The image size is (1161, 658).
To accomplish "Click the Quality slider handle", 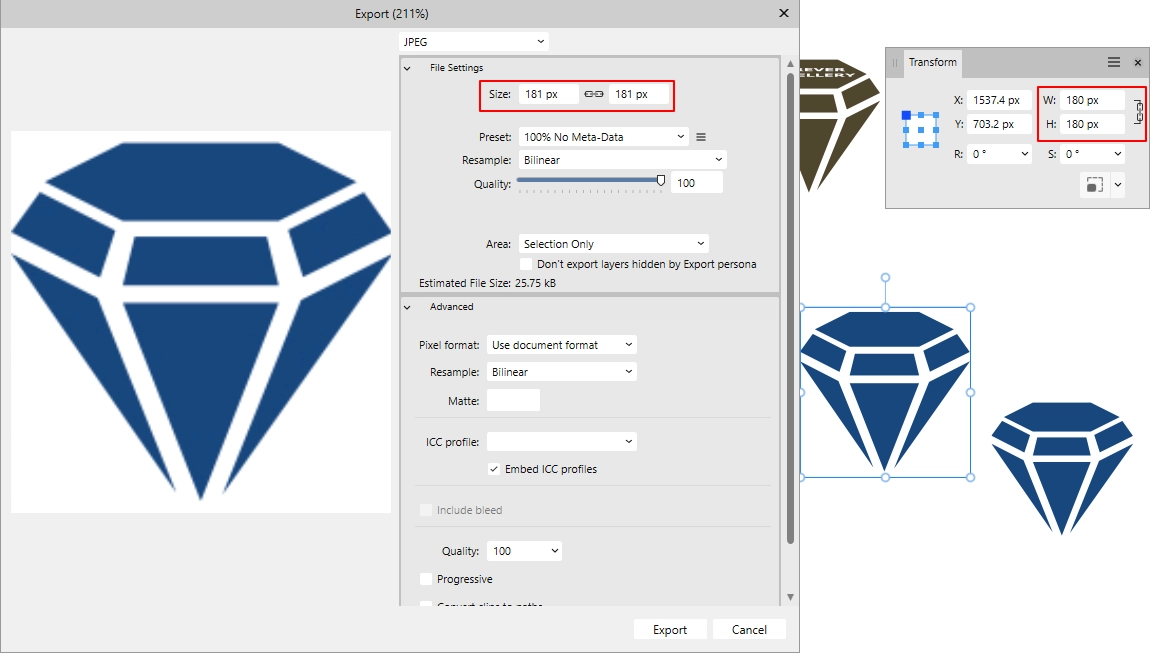I will point(660,180).
